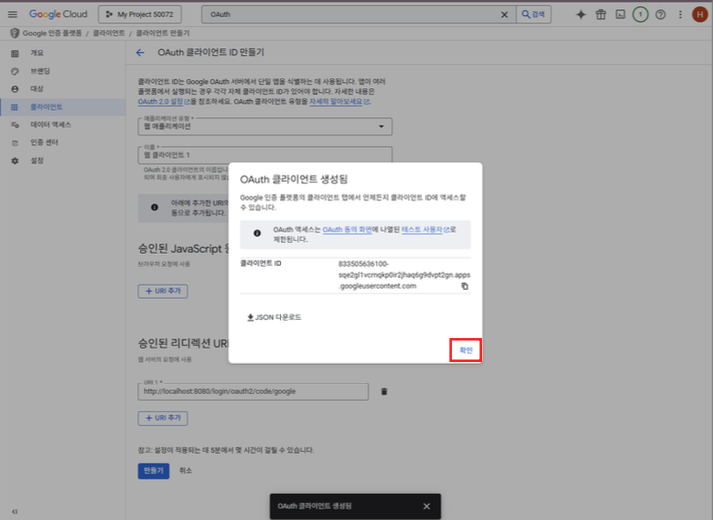Go to 브랜딩 in the sidebar
Screen dimensions: 713x520
coord(40,71)
